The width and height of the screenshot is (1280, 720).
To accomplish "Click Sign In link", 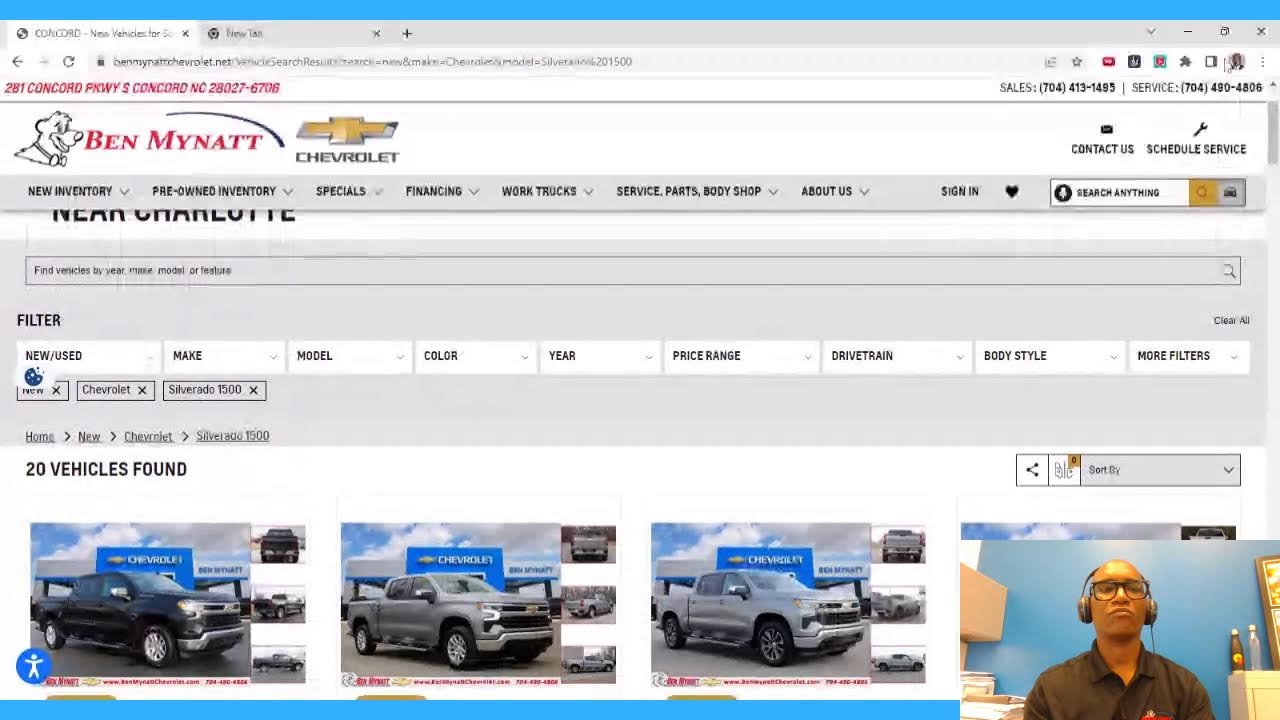I will pyautogui.click(x=959, y=191).
